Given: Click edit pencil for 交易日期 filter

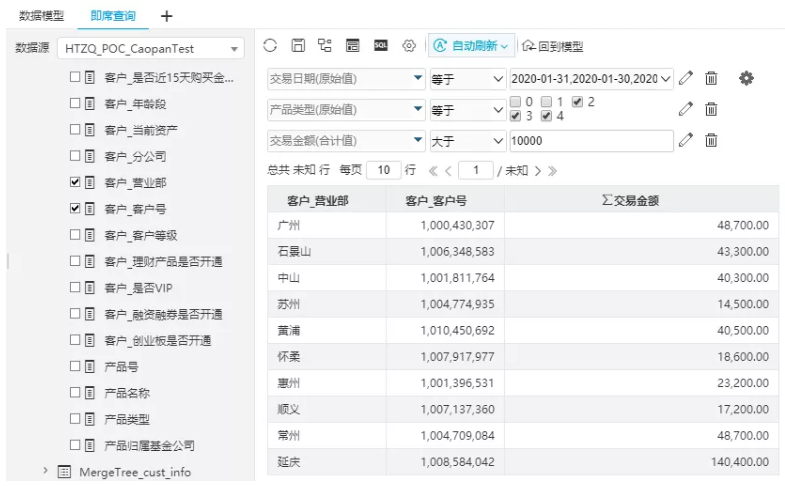Looking at the screenshot, I should coord(686,78).
